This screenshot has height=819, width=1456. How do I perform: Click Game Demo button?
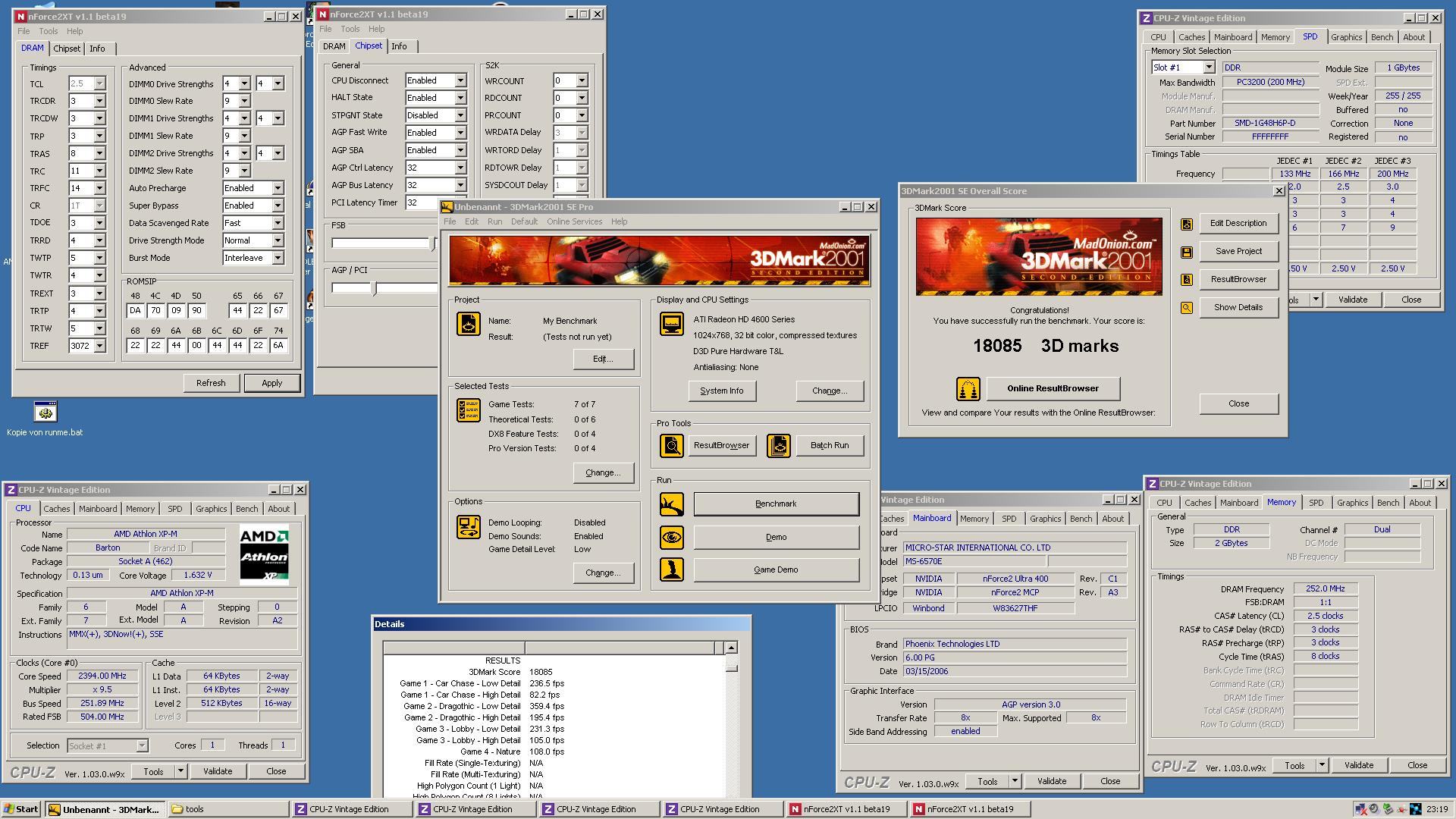(x=776, y=570)
